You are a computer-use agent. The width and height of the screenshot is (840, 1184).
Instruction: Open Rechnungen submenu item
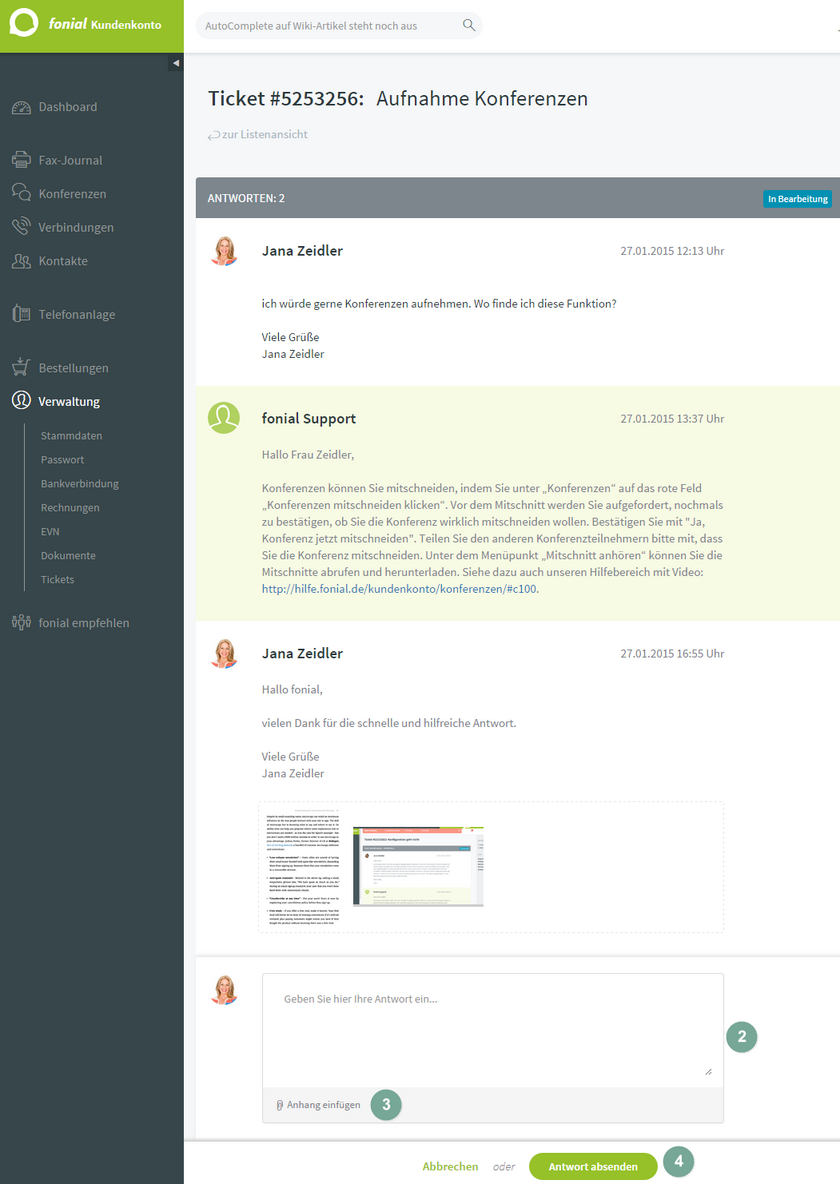pyautogui.click(x=70, y=508)
